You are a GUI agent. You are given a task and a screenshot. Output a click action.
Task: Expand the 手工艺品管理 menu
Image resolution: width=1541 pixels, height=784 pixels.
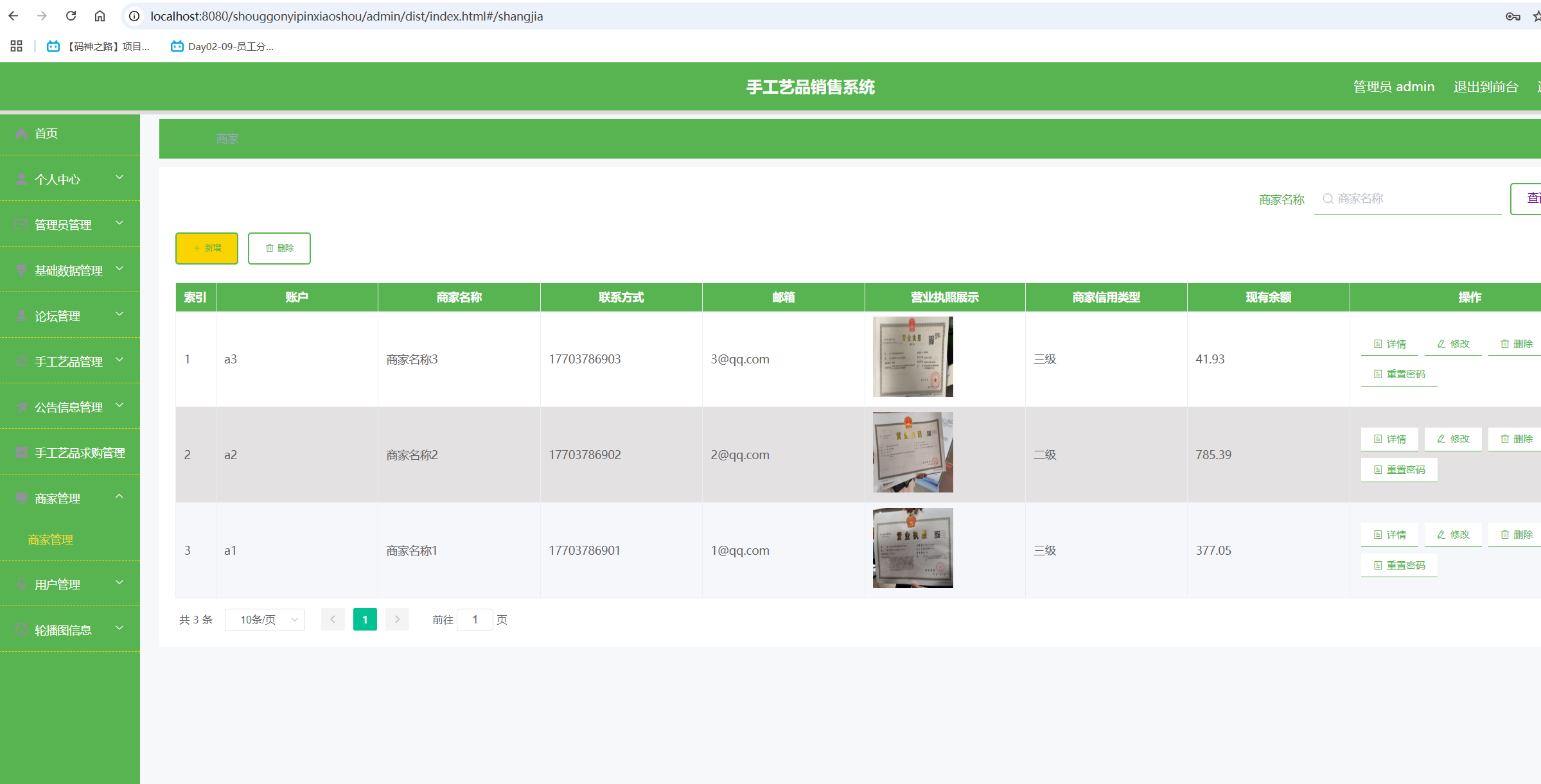(x=69, y=362)
